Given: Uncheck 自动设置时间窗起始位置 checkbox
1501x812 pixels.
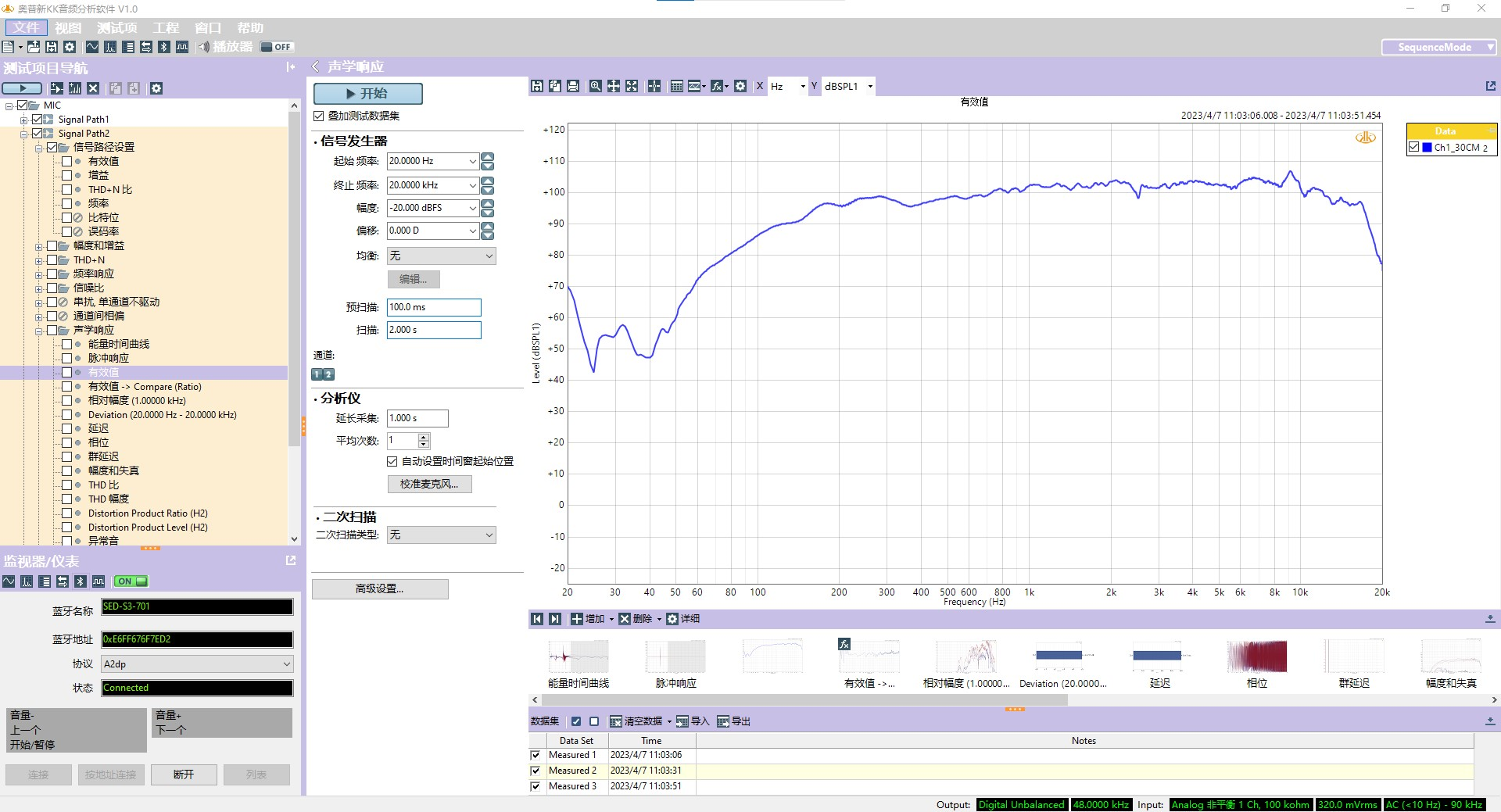Looking at the screenshot, I should pyautogui.click(x=392, y=462).
